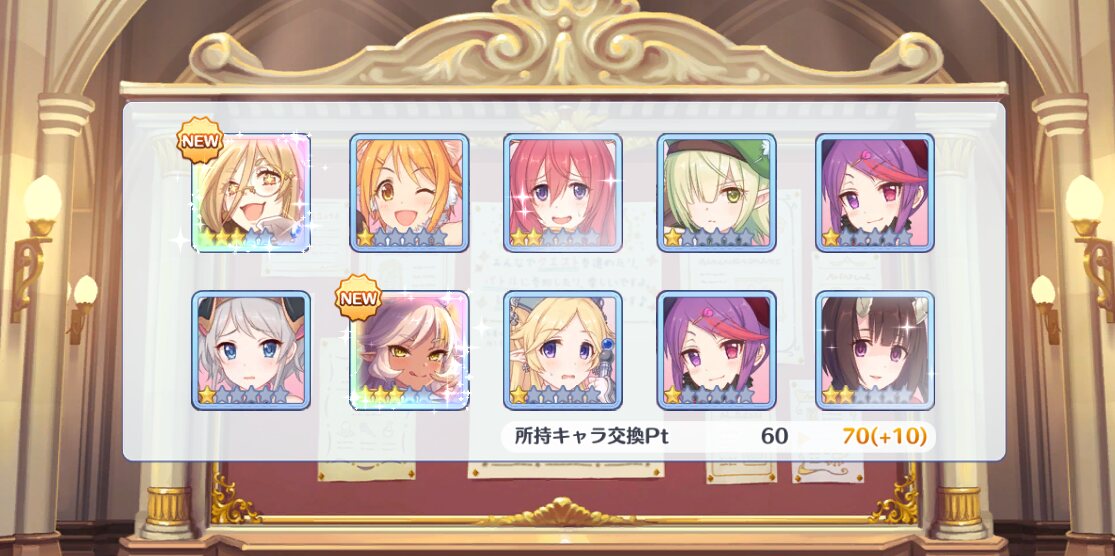The height and width of the screenshot is (556, 1115).
Task: Click the NEW badge on glasses girl
Action: click(201, 140)
